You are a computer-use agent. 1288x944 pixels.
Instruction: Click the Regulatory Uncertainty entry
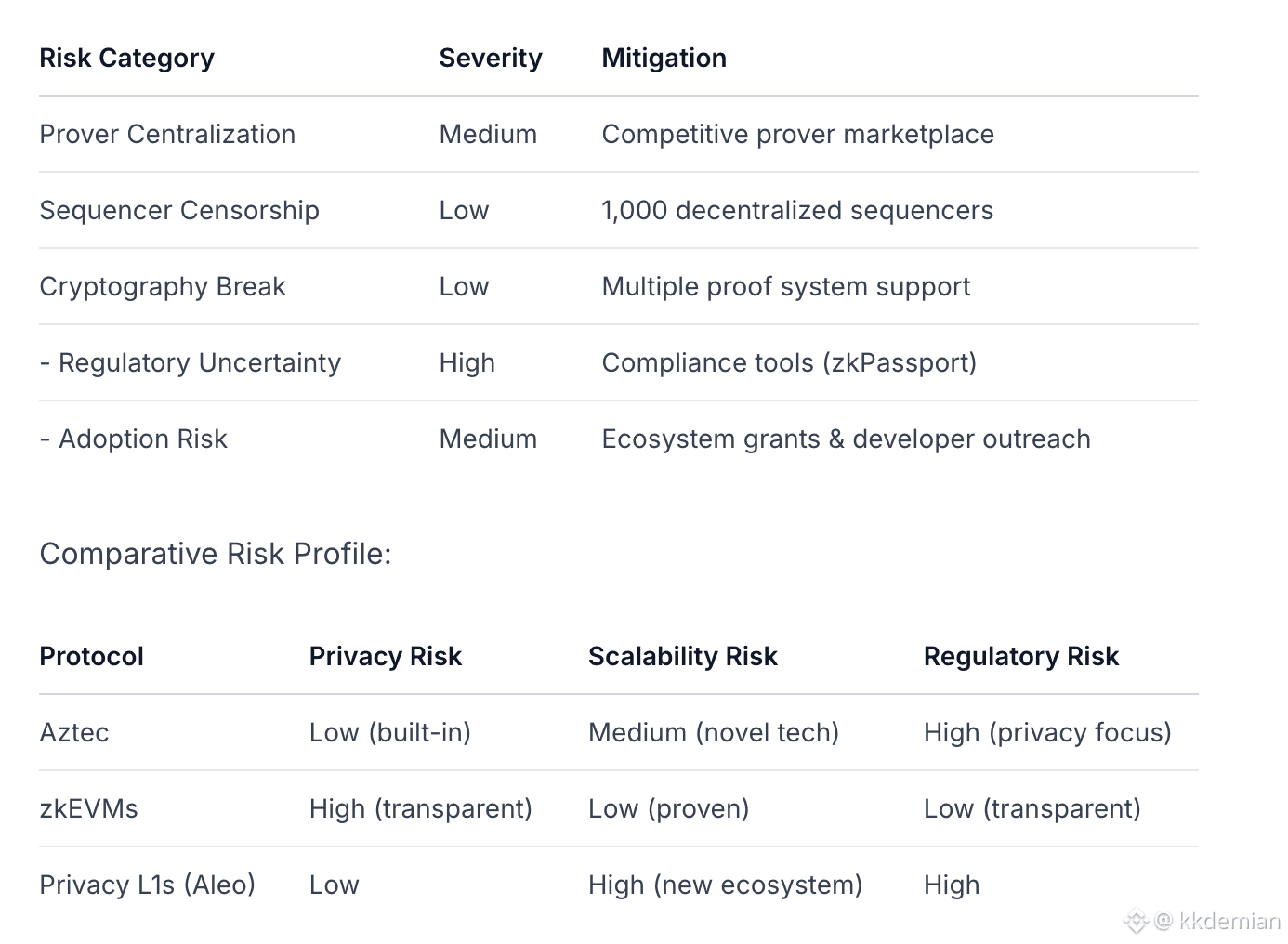click(x=199, y=363)
